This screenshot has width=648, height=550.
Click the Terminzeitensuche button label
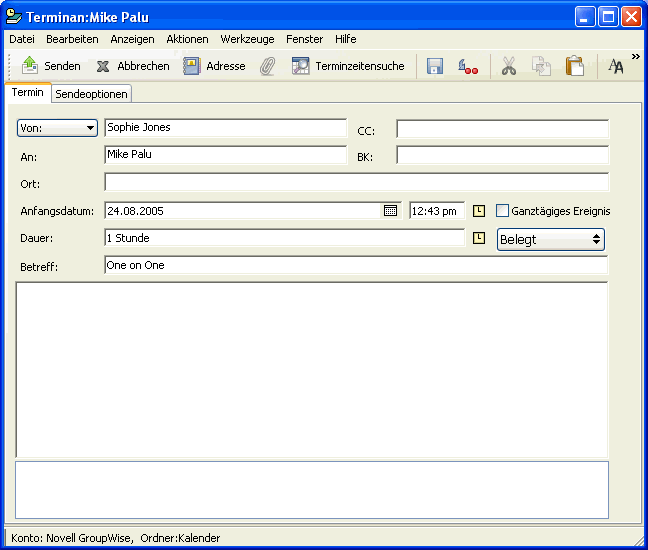pos(360,66)
